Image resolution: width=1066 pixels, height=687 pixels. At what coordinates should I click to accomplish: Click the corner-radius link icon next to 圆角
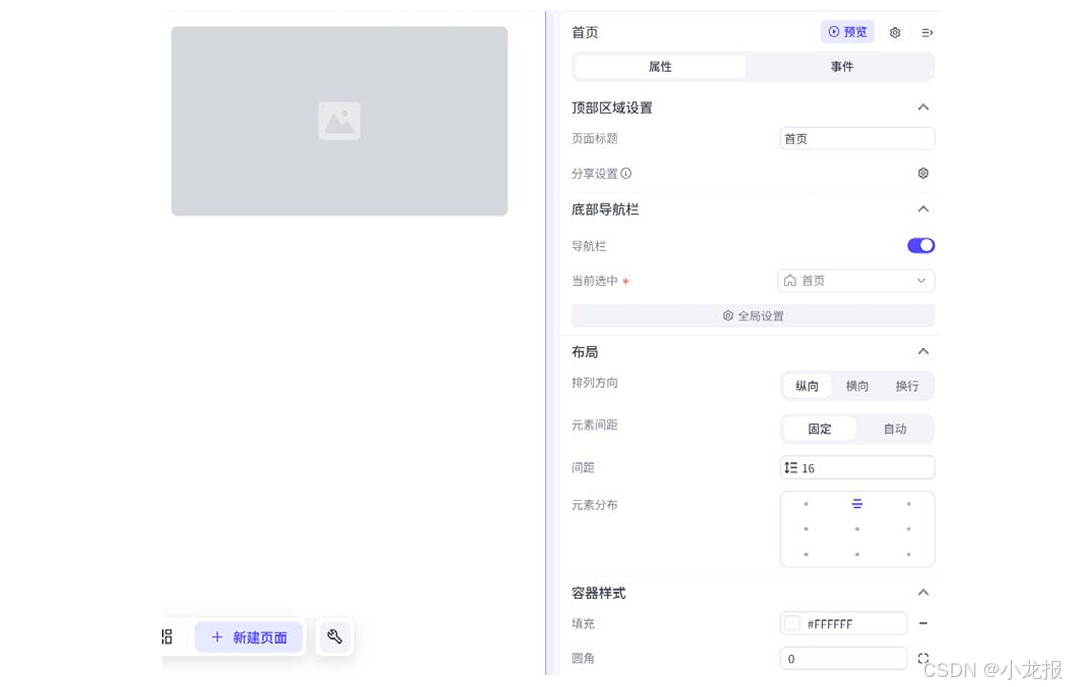click(x=922, y=658)
